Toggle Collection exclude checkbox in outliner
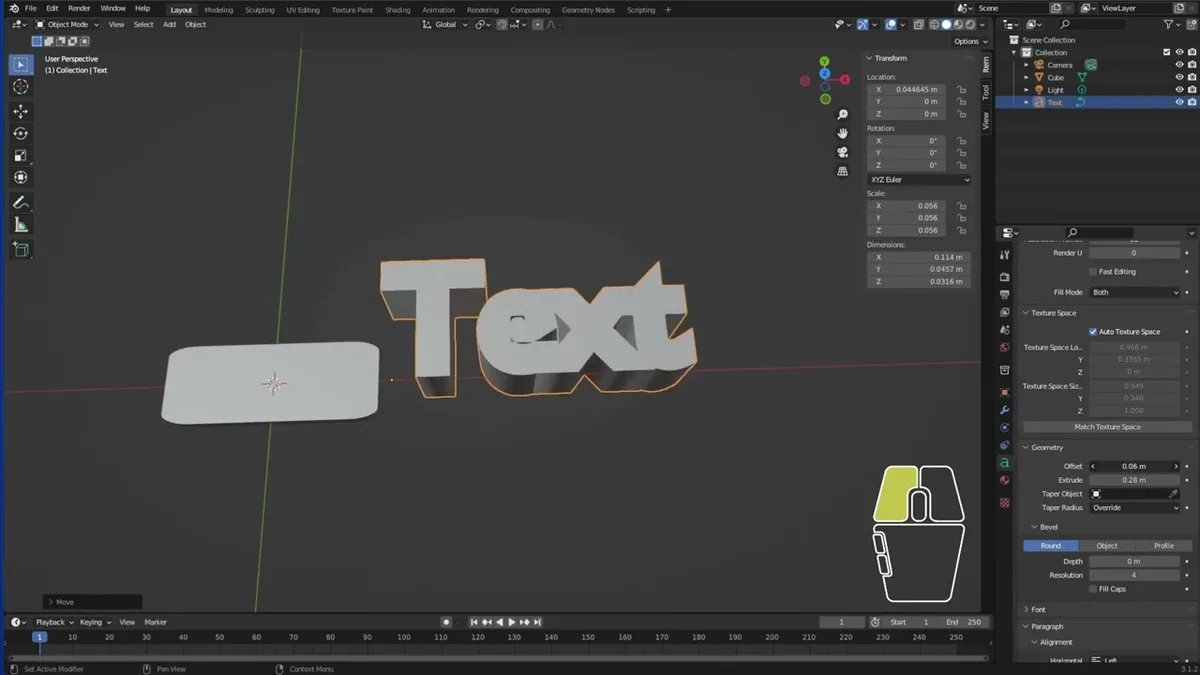Image resolution: width=1200 pixels, height=675 pixels. tap(1166, 52)
